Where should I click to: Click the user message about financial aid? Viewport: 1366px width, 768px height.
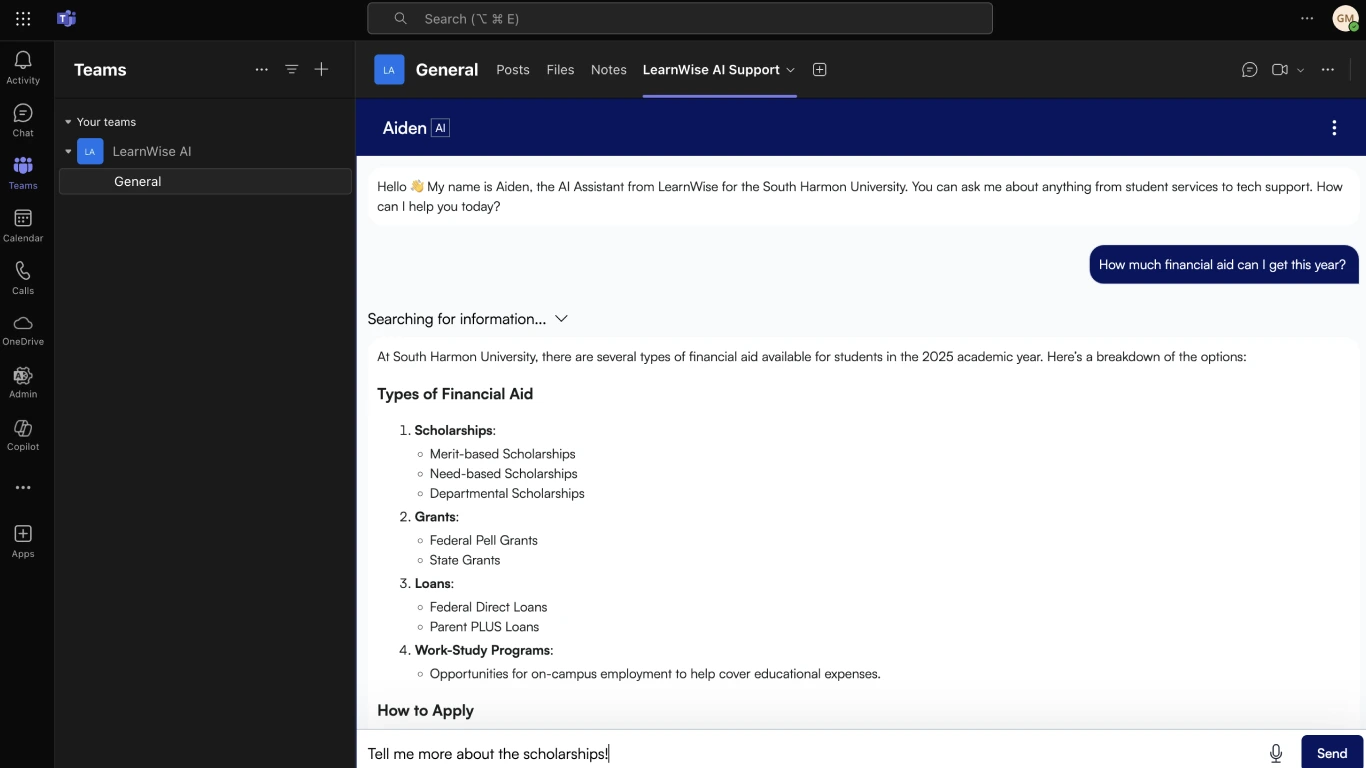coord(1223,265)
